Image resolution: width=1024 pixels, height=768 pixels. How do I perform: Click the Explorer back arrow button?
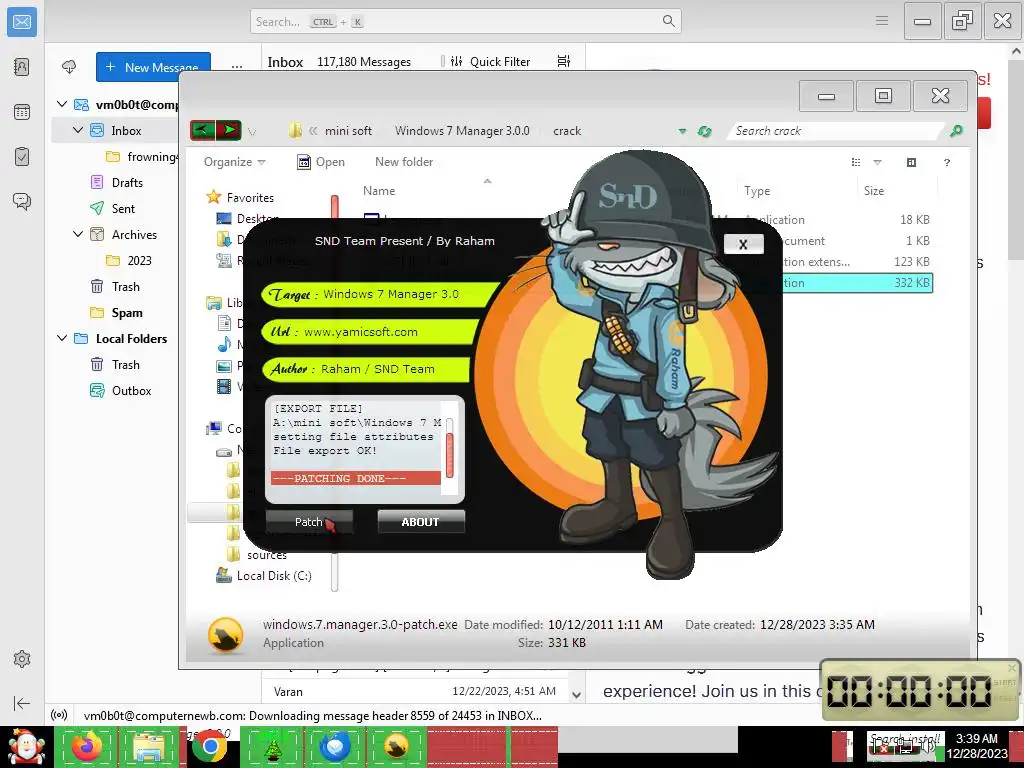(x=202, y=131)
